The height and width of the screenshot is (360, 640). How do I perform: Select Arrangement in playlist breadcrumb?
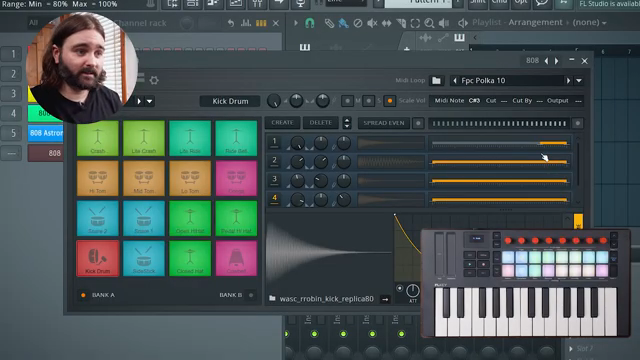point(535,22)
